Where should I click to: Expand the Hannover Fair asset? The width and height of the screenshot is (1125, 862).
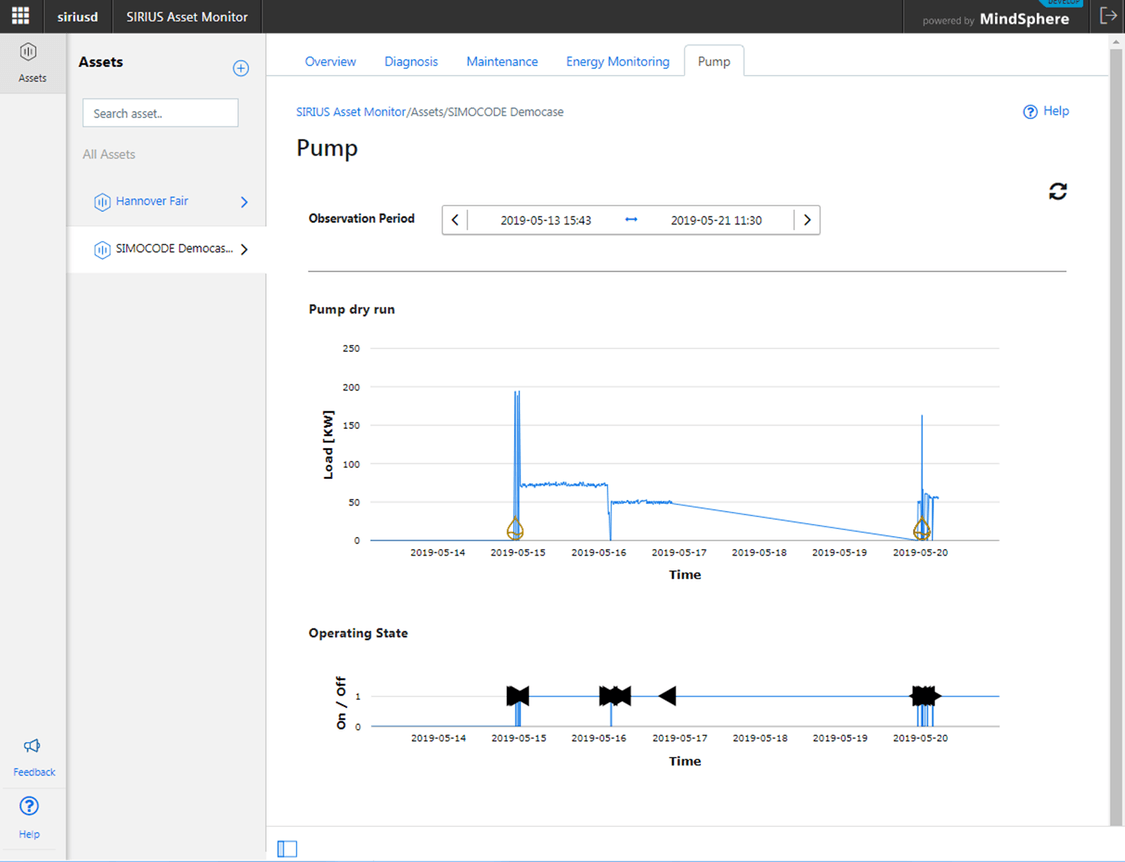(x=244, y=202)
